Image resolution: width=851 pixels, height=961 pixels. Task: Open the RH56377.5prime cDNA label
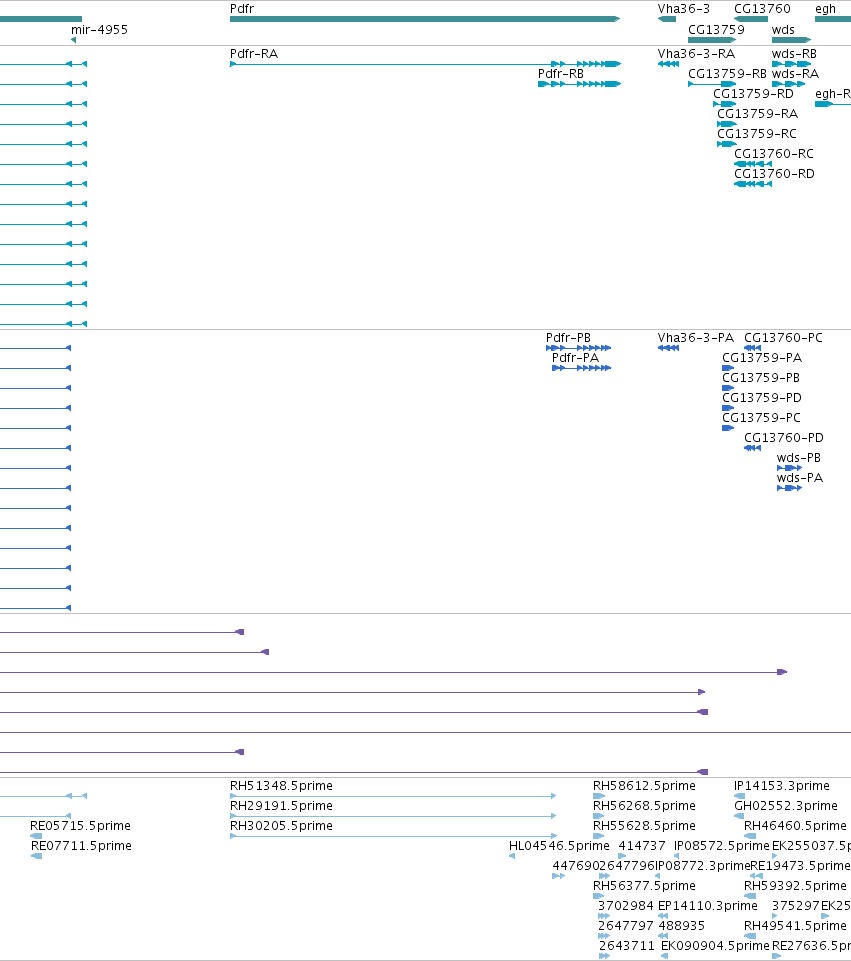[x=644, y=886]
